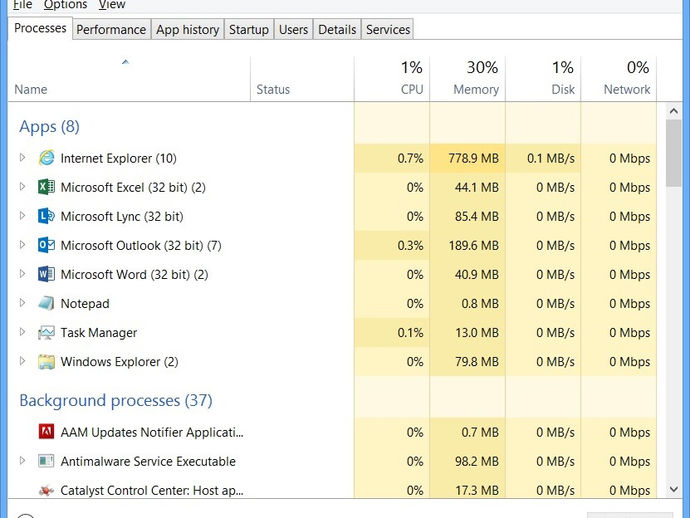Click the Windows Explorer folder icon
This screenshot has width=690, height=518.
46,361
